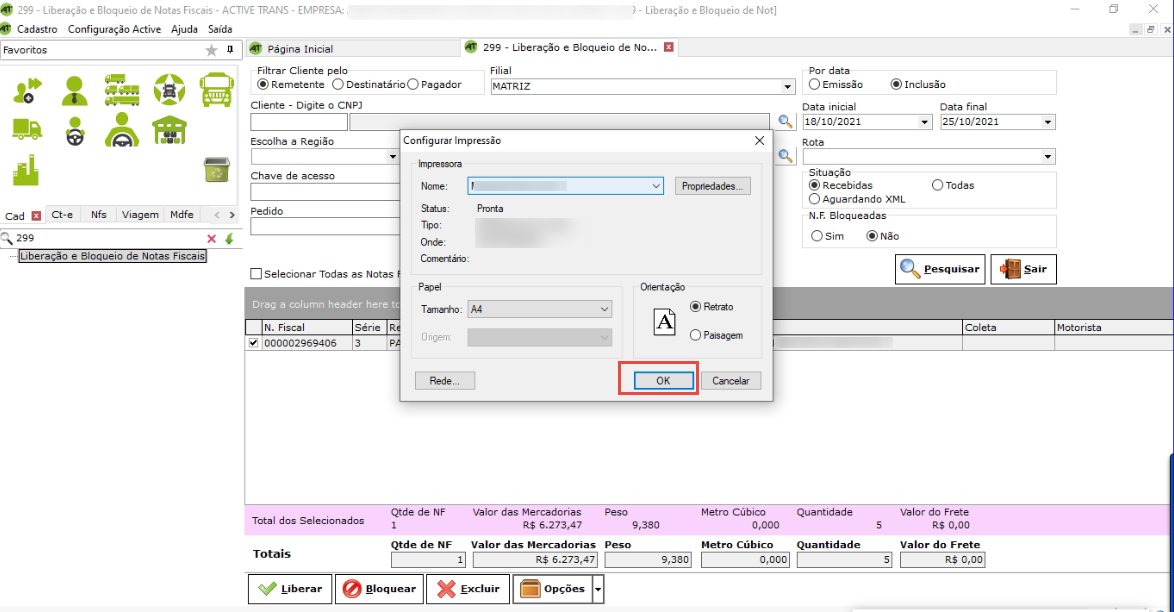Click the delivery truck side-view icon

pyautogui.click(x=27, y=129)
